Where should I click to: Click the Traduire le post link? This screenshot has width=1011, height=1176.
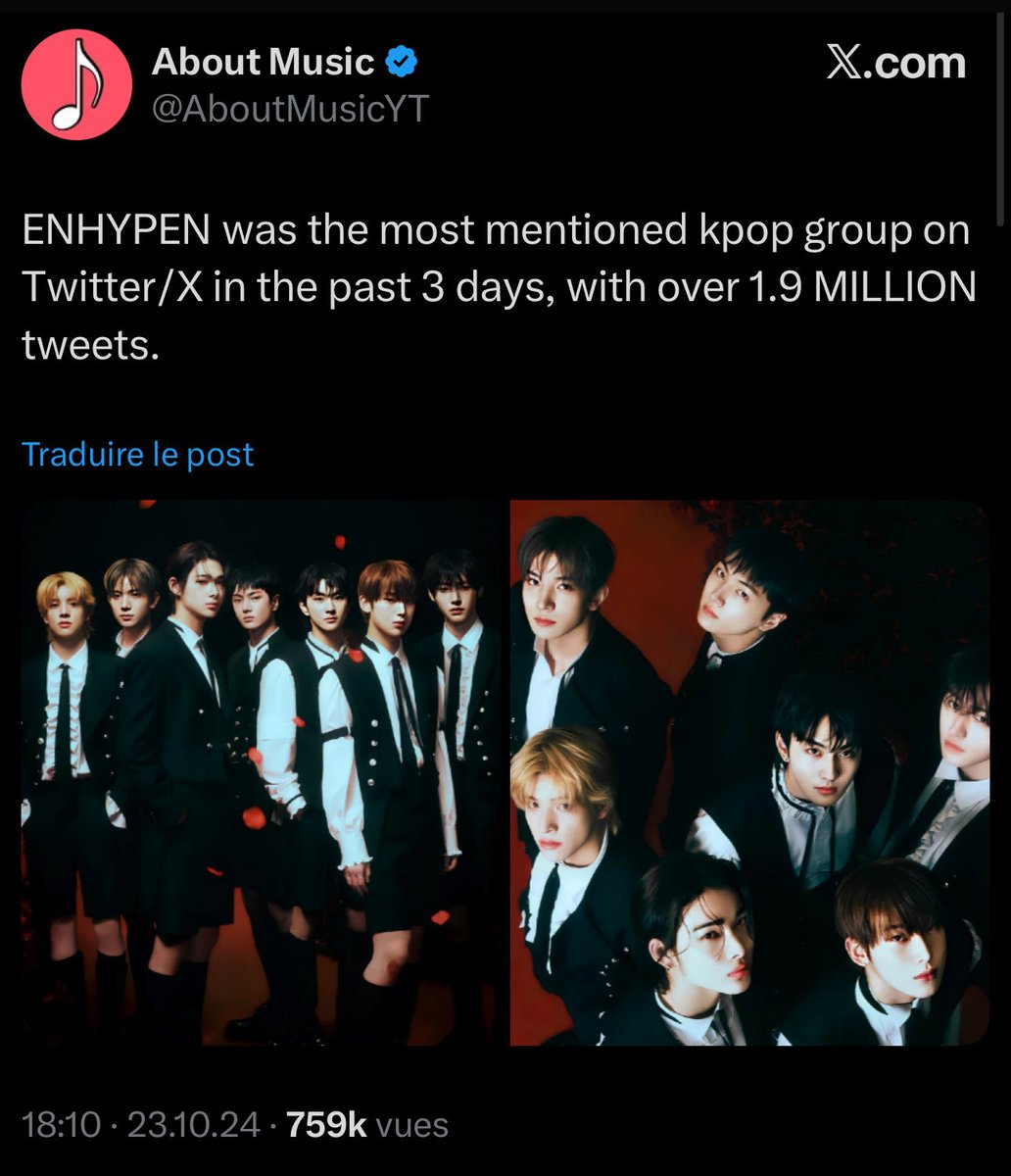138,454
